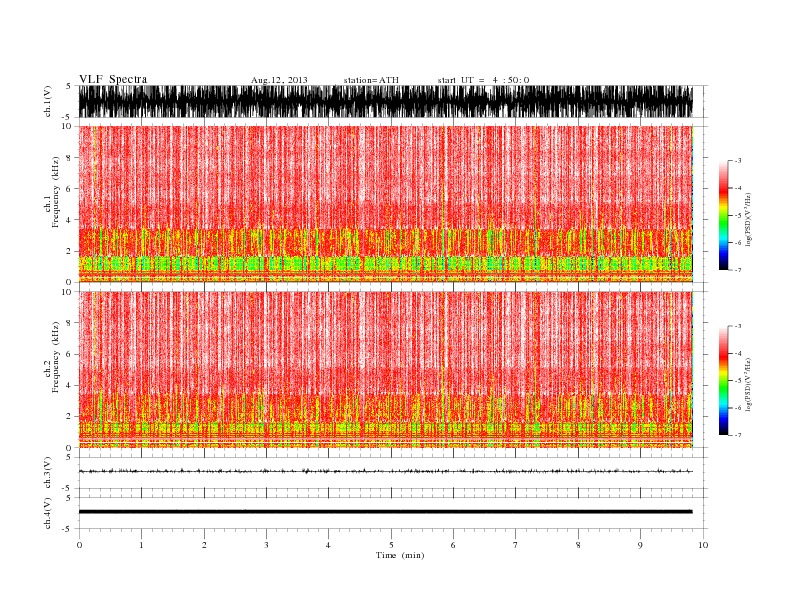Viewport: 792px width, 612px height.
Task: Click the ch.2 PSD color bar
Action: tap(723, 381)
